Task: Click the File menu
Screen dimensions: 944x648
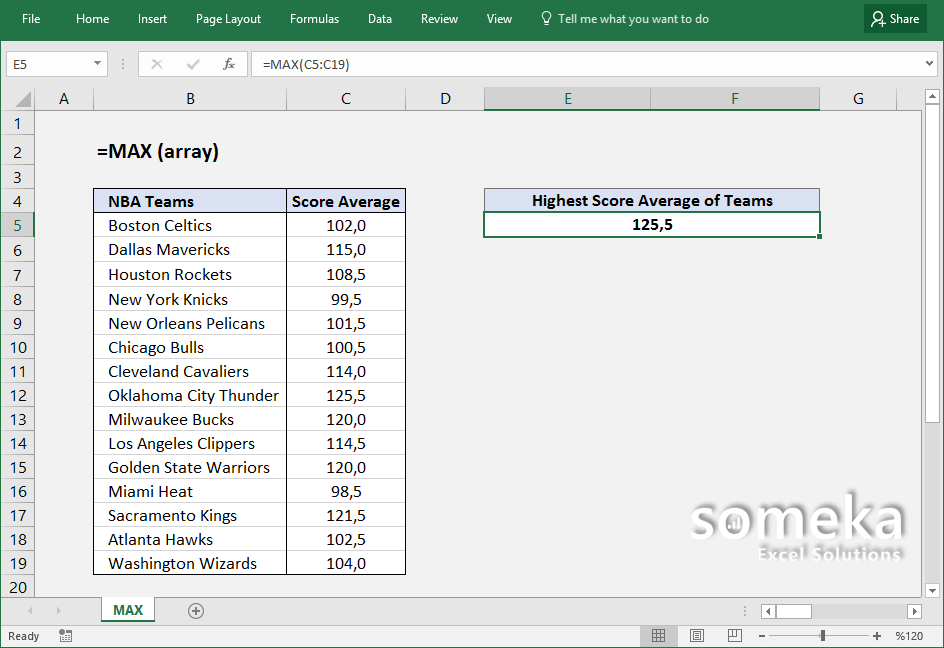Action: 31,18
